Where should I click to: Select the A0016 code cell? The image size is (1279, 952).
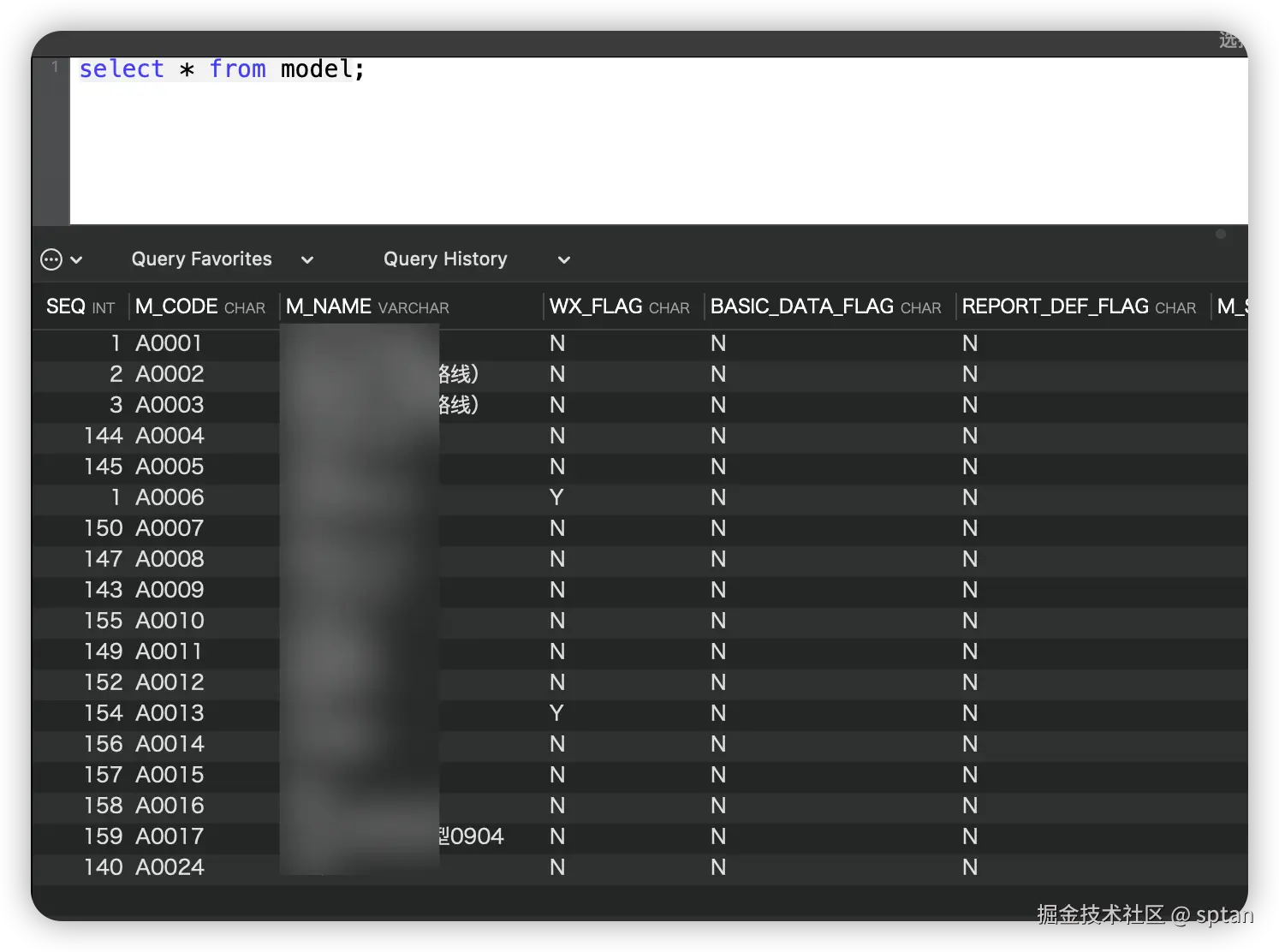point(170,806)
